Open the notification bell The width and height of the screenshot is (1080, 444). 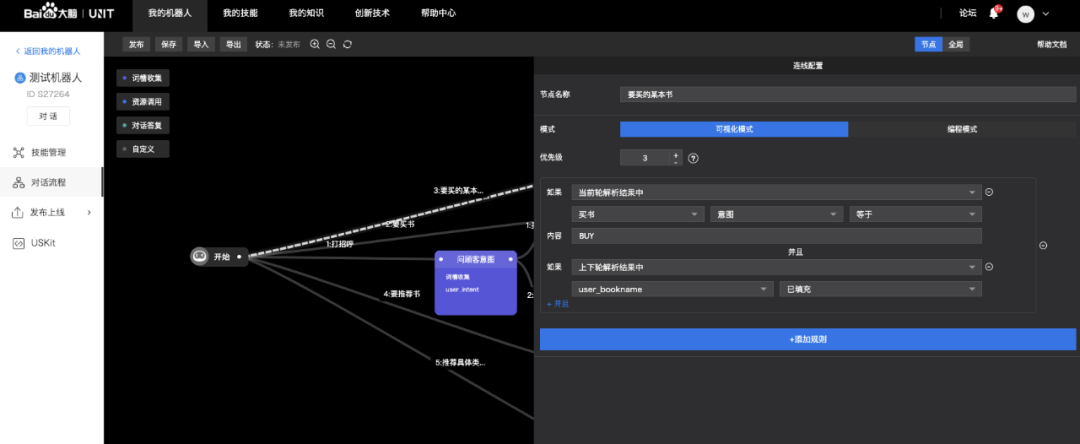[993, 13]
